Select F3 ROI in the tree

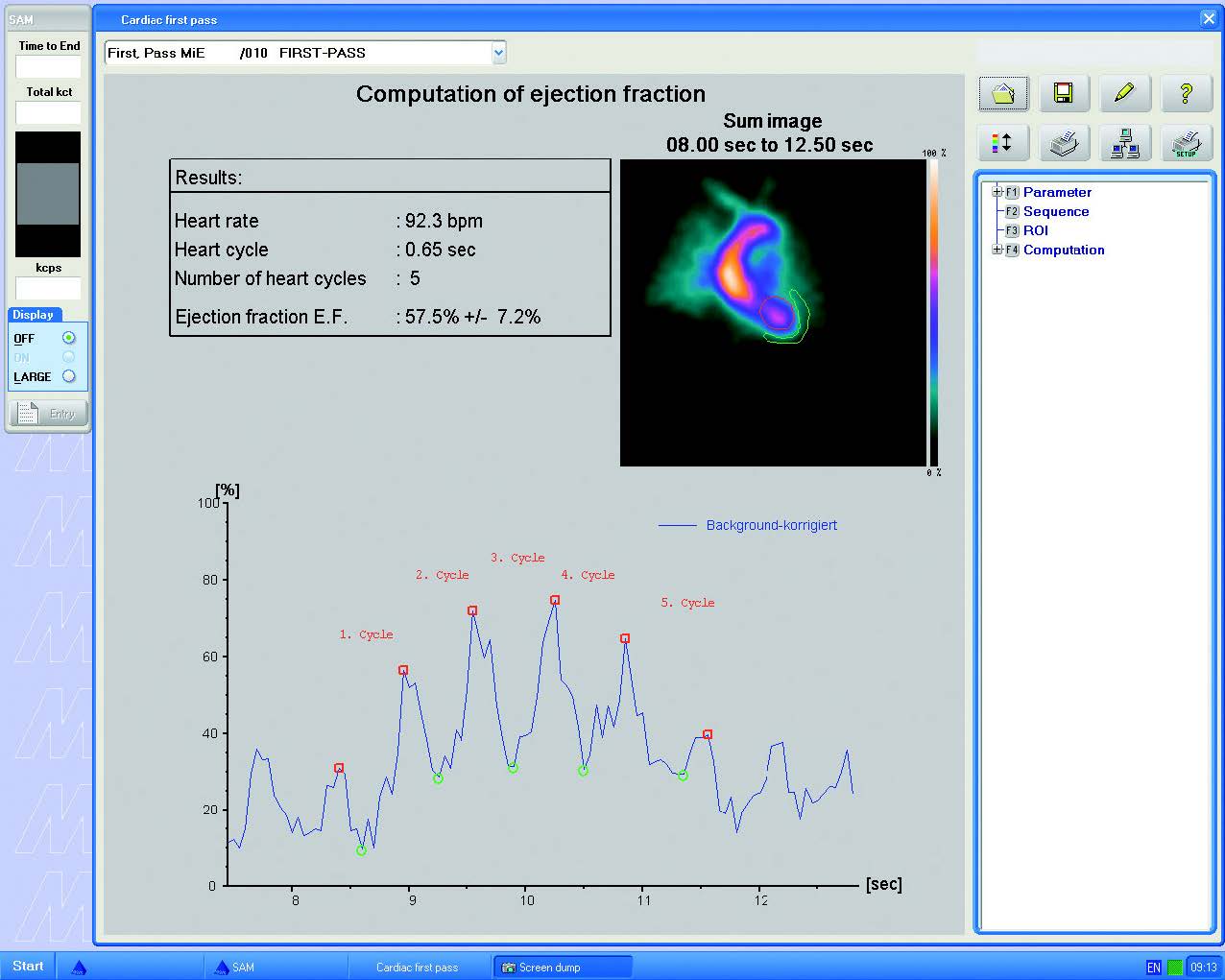(x=1035, y=230)
